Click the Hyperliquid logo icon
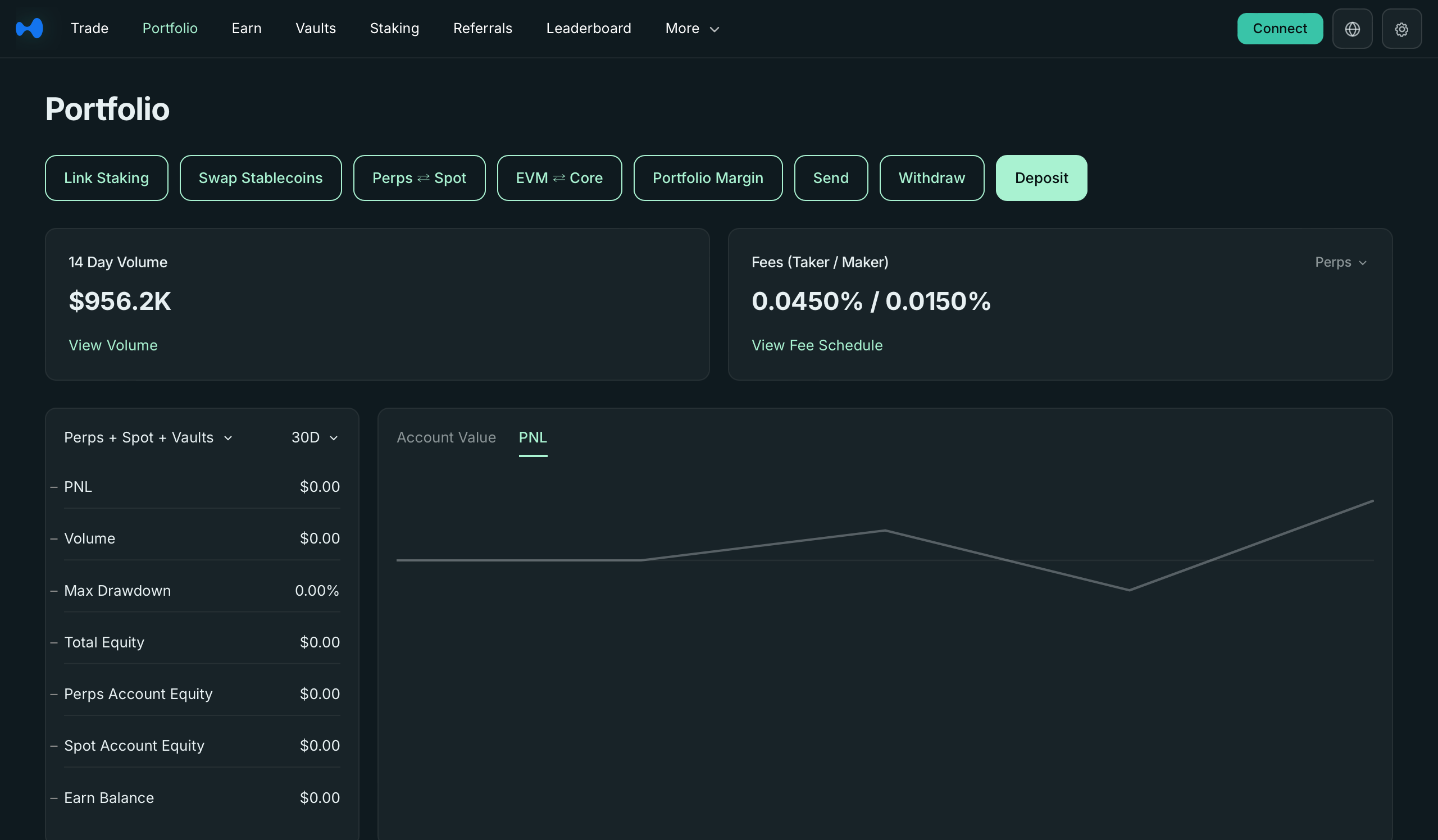The image size is (1438, 840). pos(30,28)
